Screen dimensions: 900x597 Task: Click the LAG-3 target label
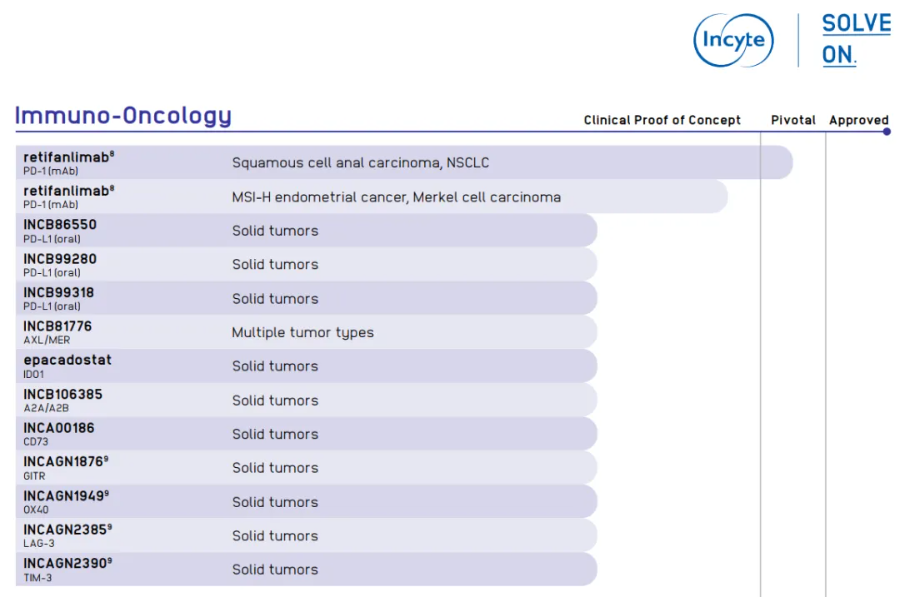[38, 543]
